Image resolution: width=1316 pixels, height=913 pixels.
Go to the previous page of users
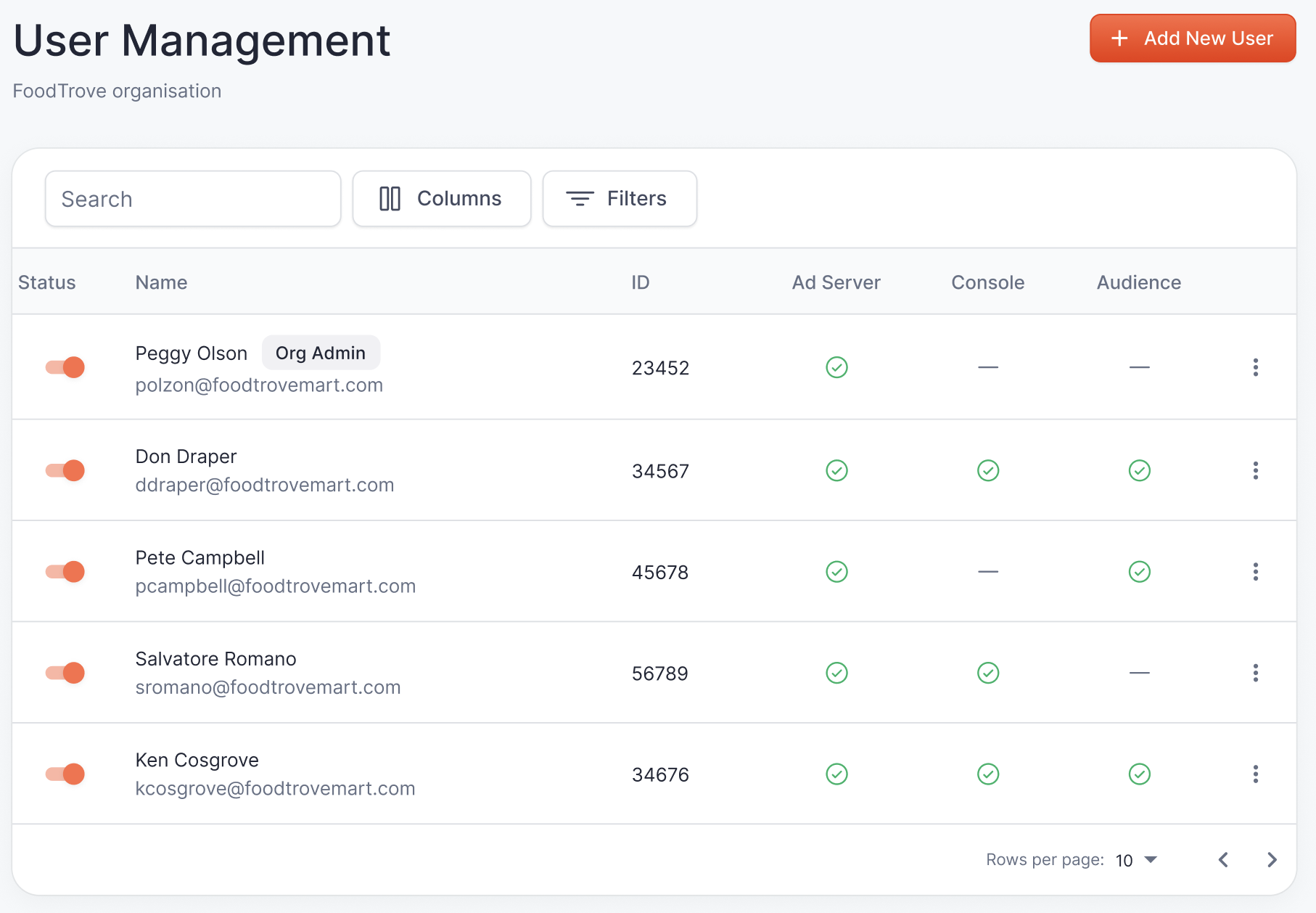1224,860
